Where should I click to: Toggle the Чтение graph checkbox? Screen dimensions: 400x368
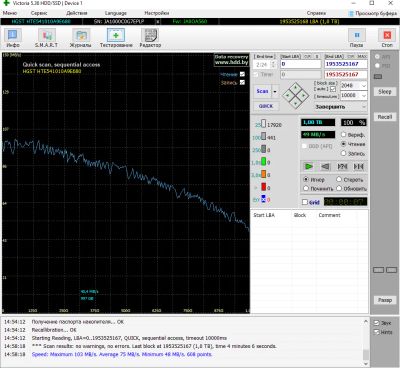[242, 74]
